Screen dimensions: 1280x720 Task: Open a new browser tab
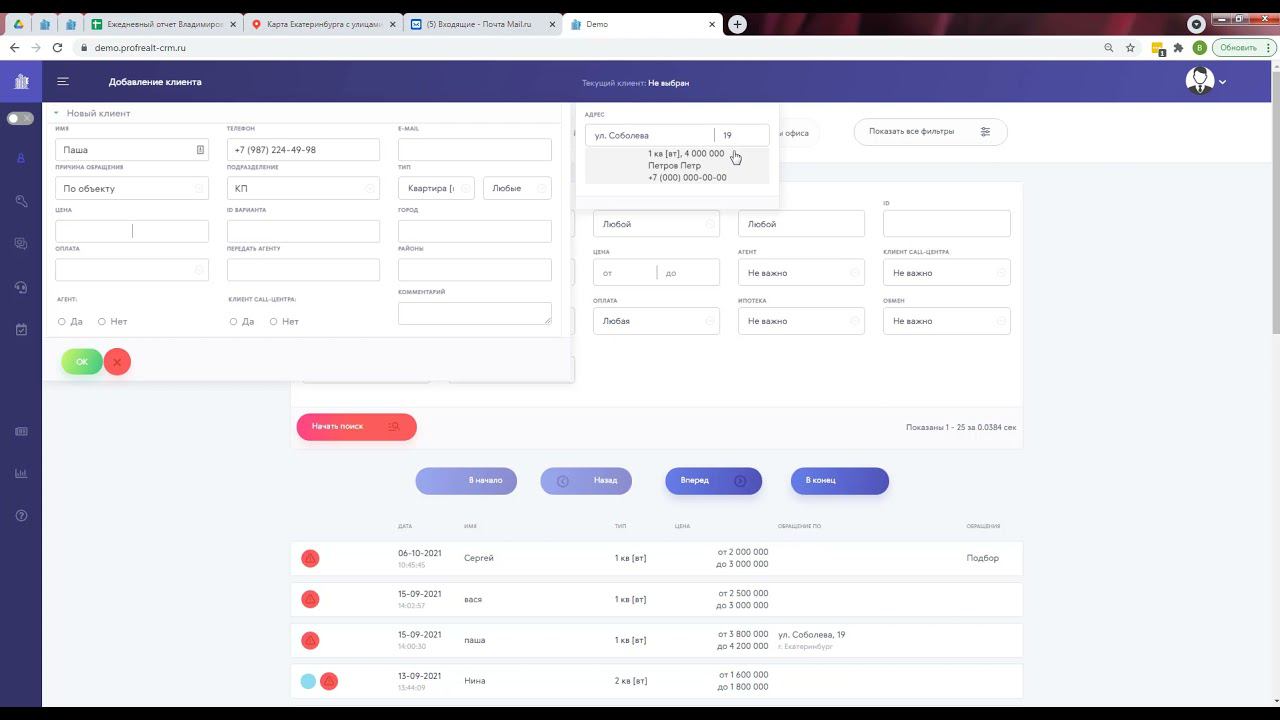pyautogui.click(x=737, y=24)
